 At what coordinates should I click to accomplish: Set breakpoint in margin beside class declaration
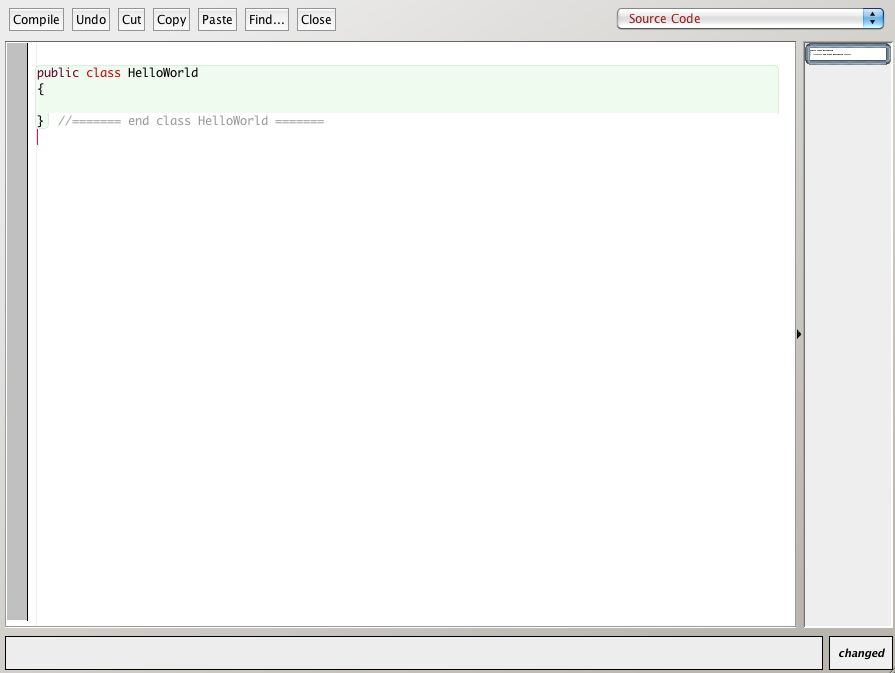(17, 73)
